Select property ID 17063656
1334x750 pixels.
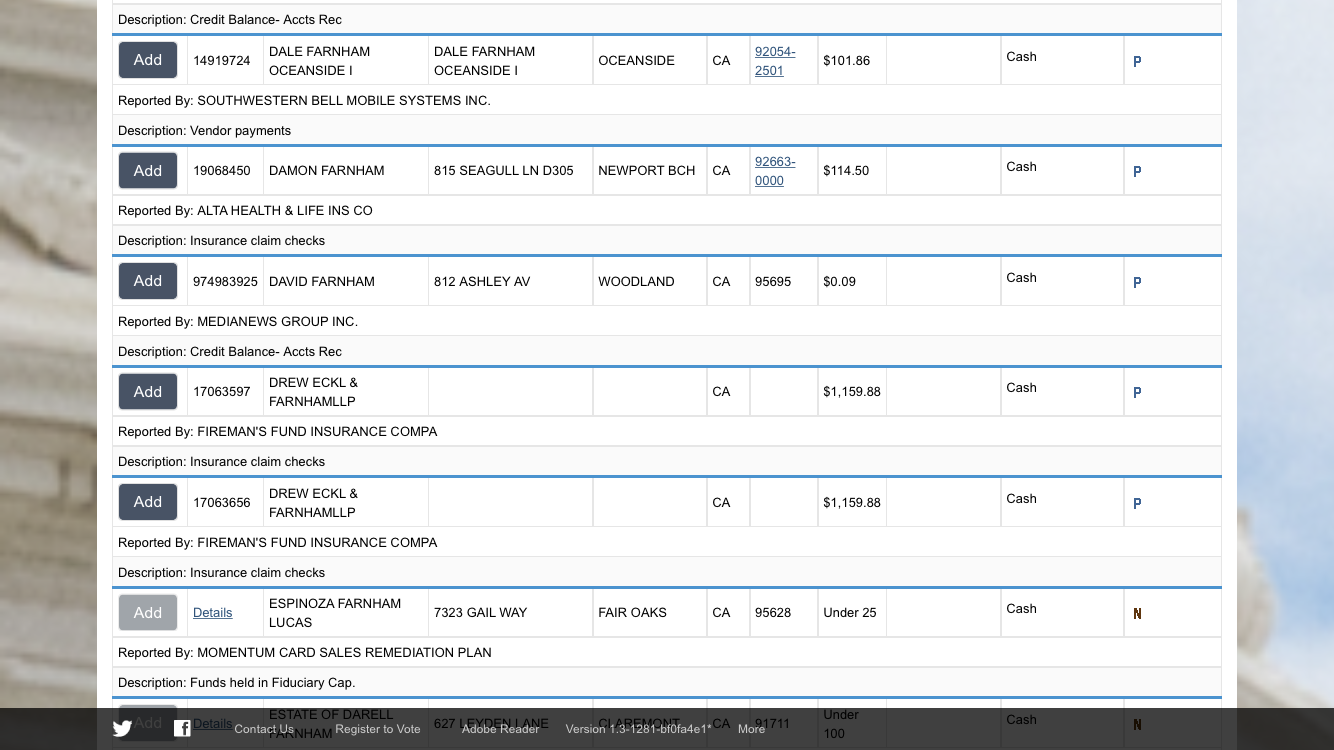[222, 503]
